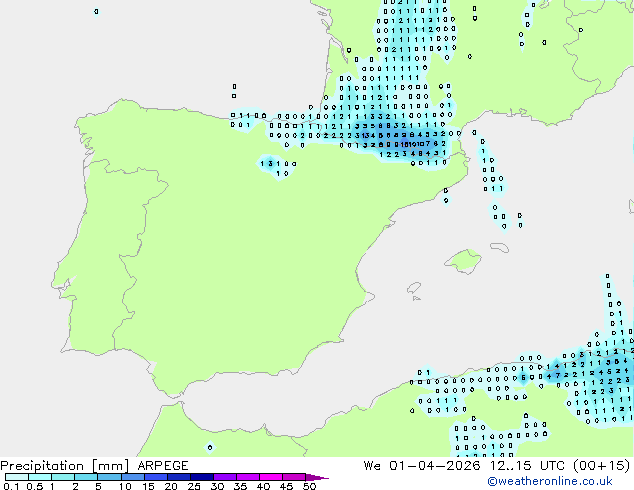The width and height of the screenshot is (634, 490).
Task: Click the 0.1–0.5 mm legend color swatch
Action: [x=17, y=477]
